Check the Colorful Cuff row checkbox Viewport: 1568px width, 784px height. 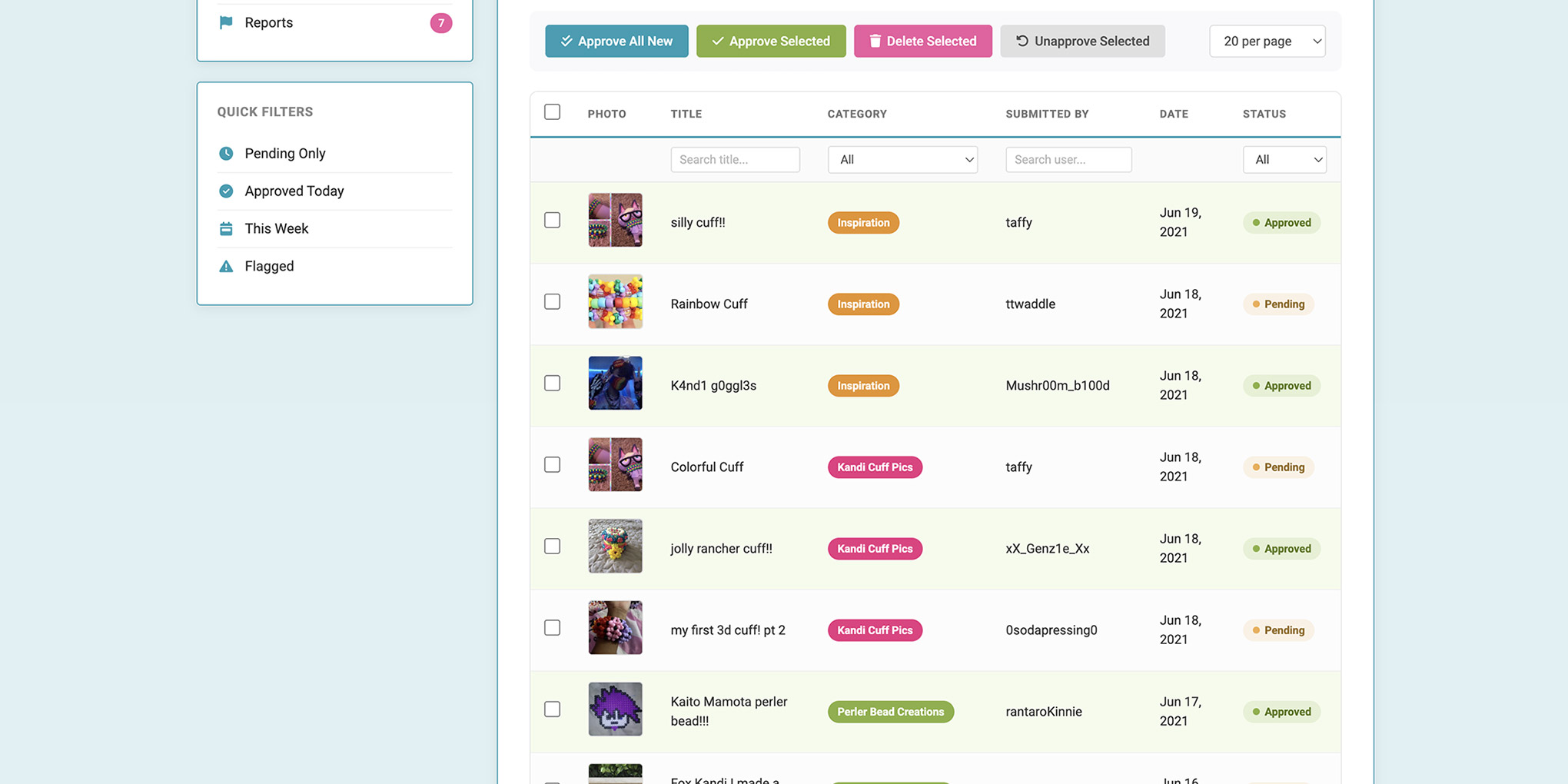[552, 464]
